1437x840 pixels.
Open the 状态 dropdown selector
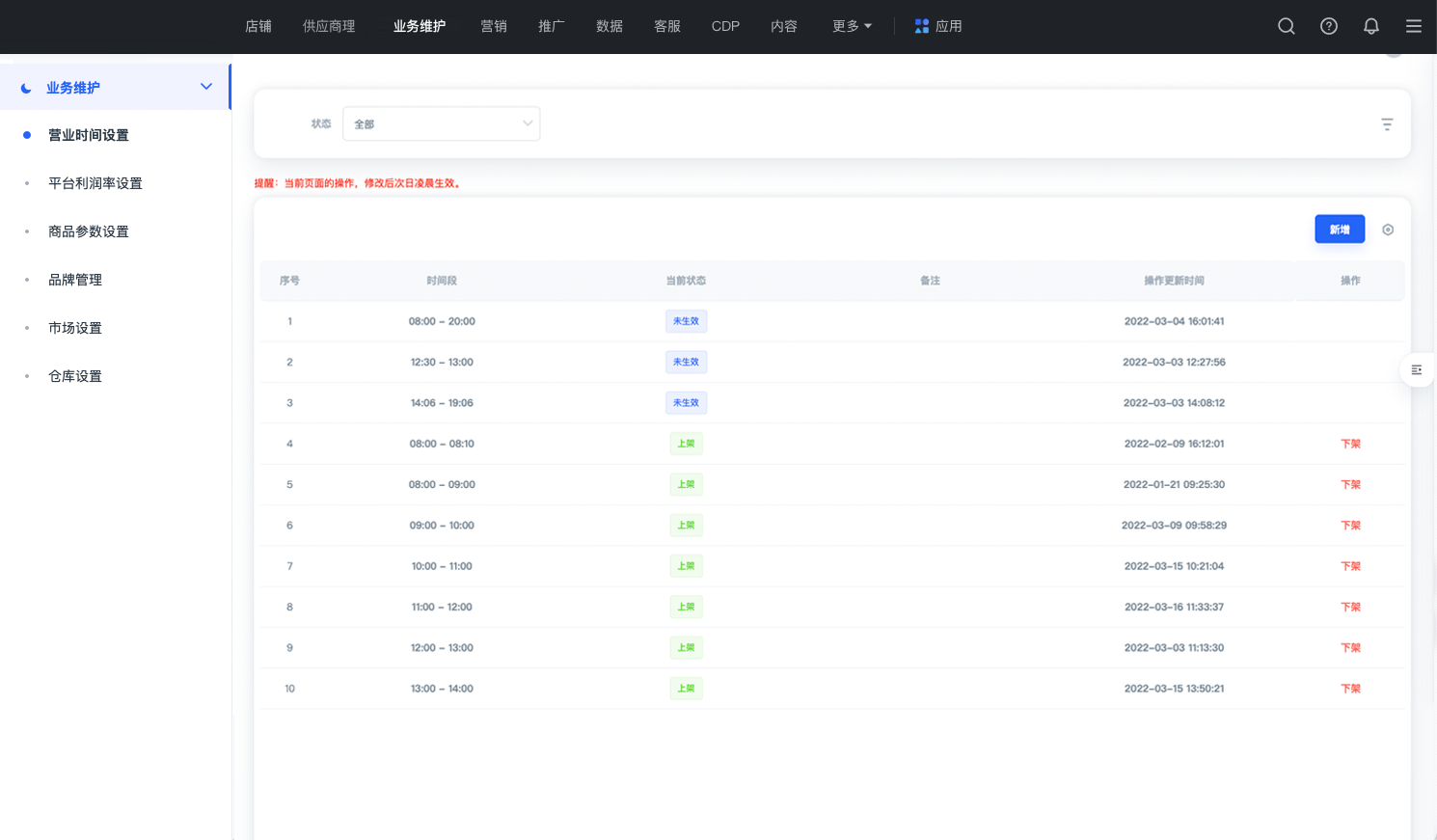pos(441,123)
